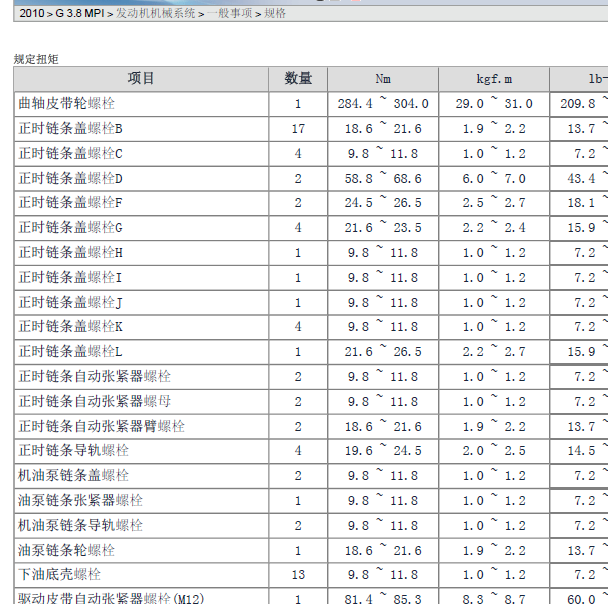Click the Nm column header
The height and width of the screenshot is (604, 608).
click(x=383, y=79)
